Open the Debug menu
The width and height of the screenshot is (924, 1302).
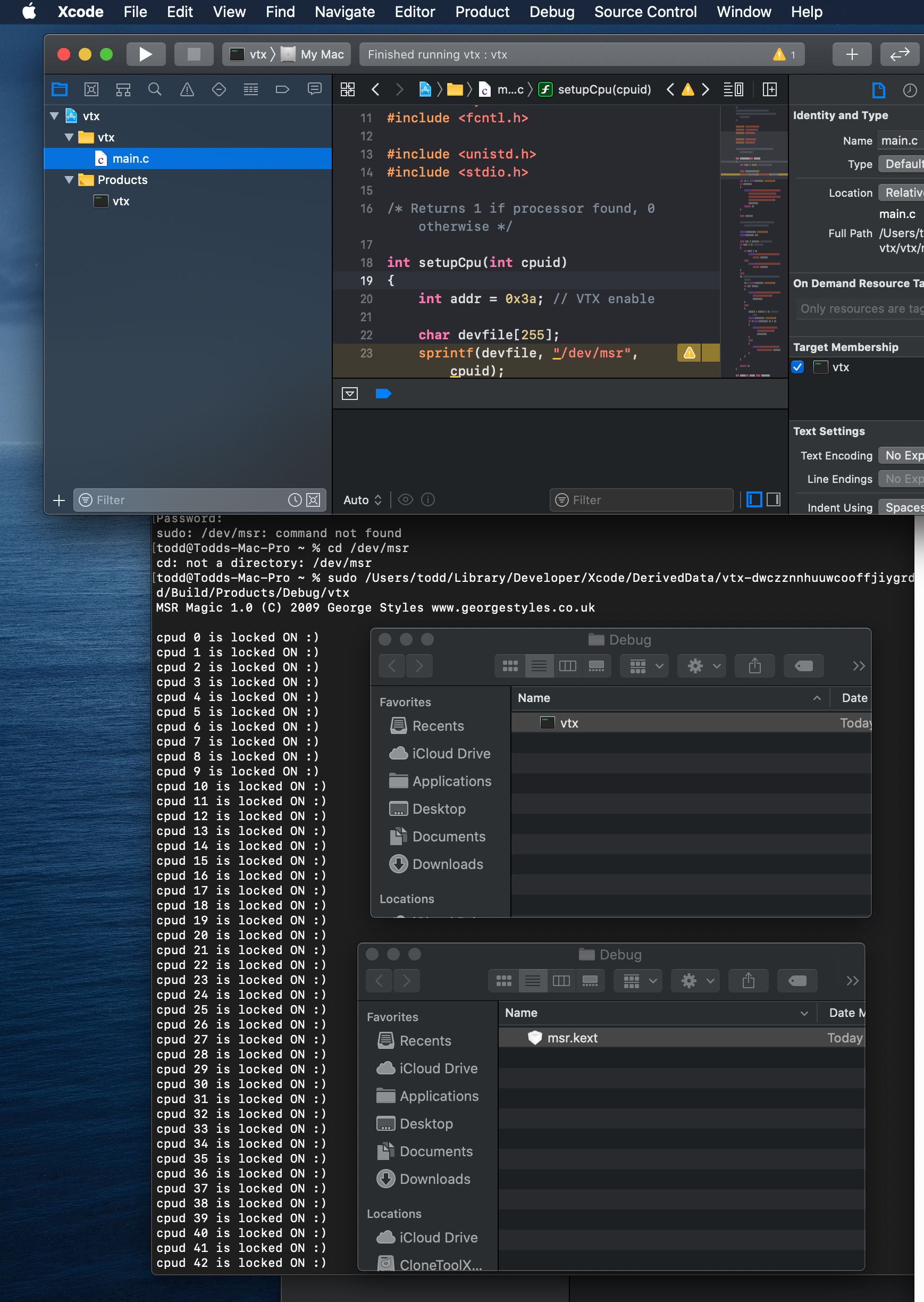pyautogui.click(x=552, y=11)
